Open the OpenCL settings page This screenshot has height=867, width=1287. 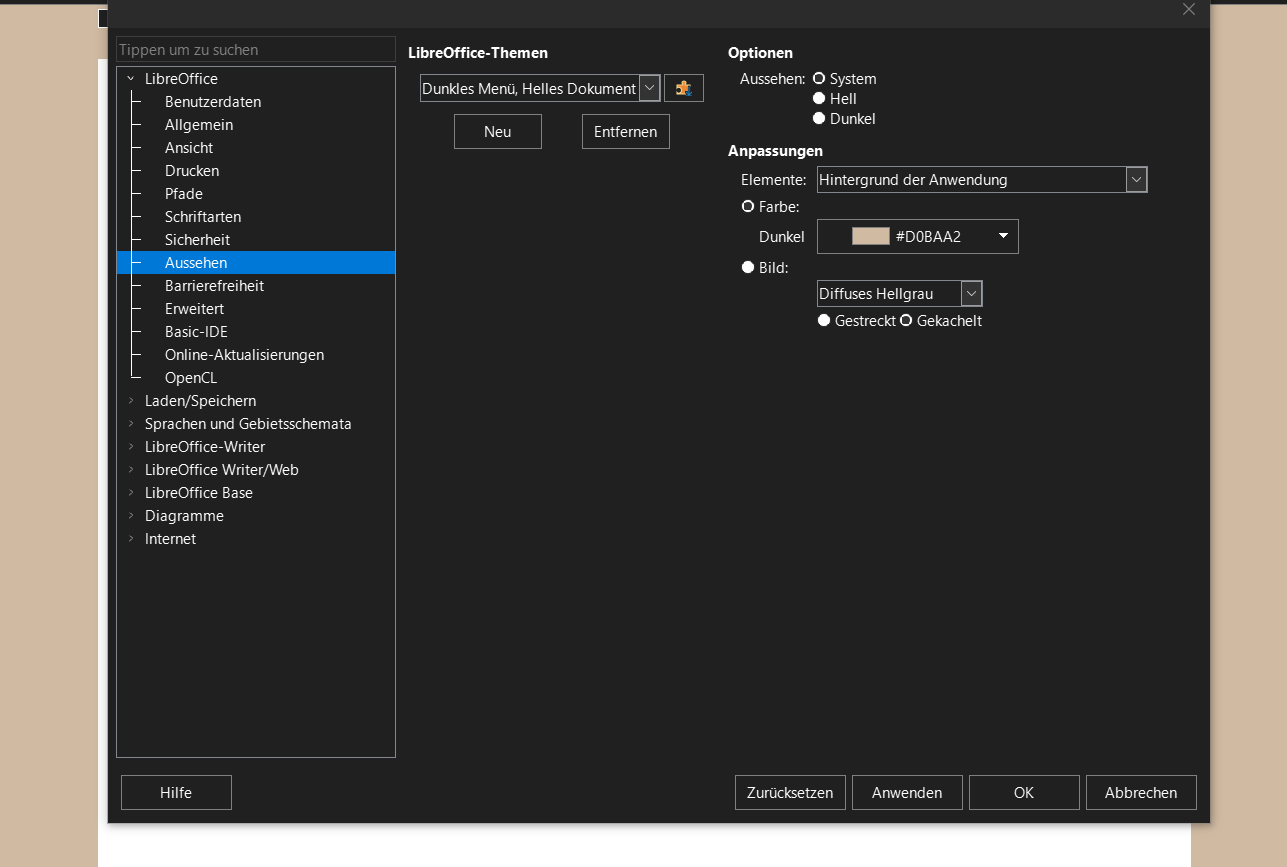coord(190,377)
